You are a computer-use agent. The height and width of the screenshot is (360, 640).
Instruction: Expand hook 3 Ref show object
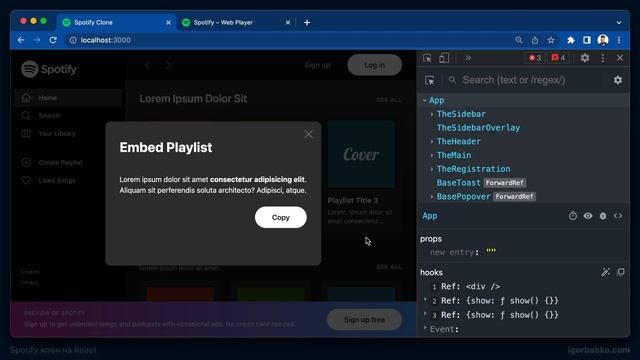pos(425,314)
